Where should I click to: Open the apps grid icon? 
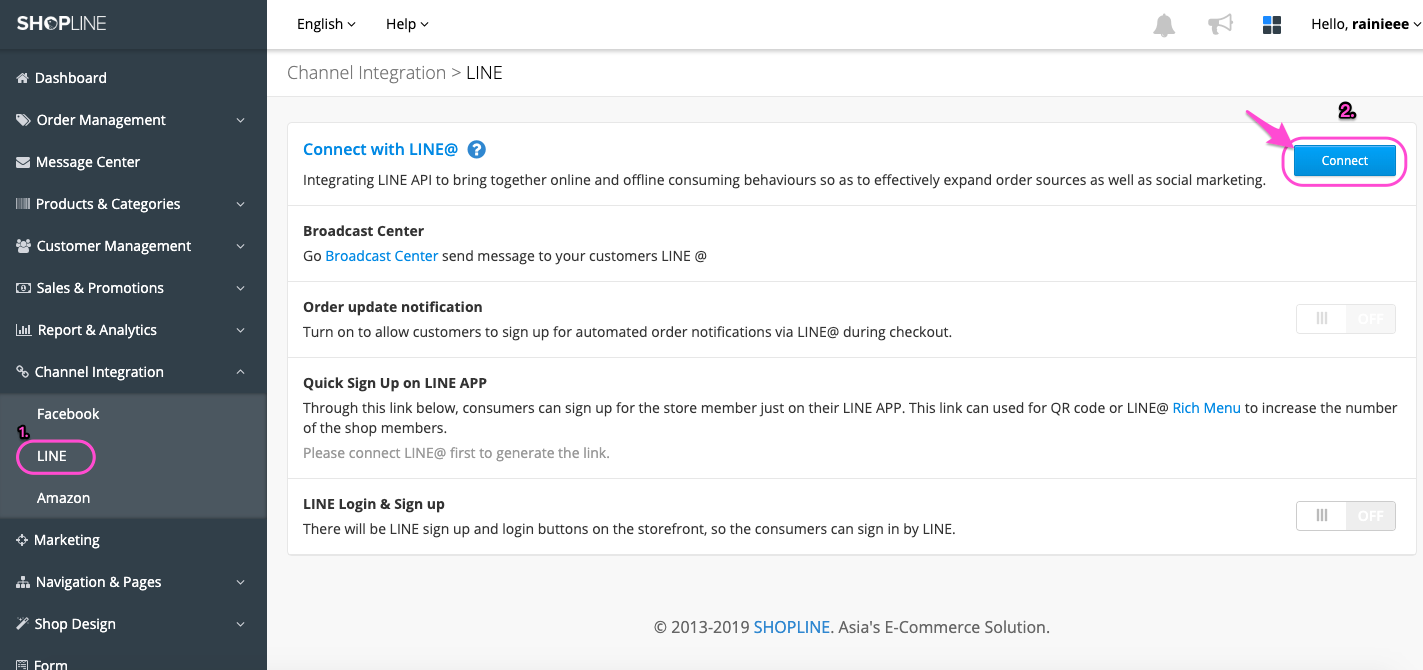tap(1272, 24)
